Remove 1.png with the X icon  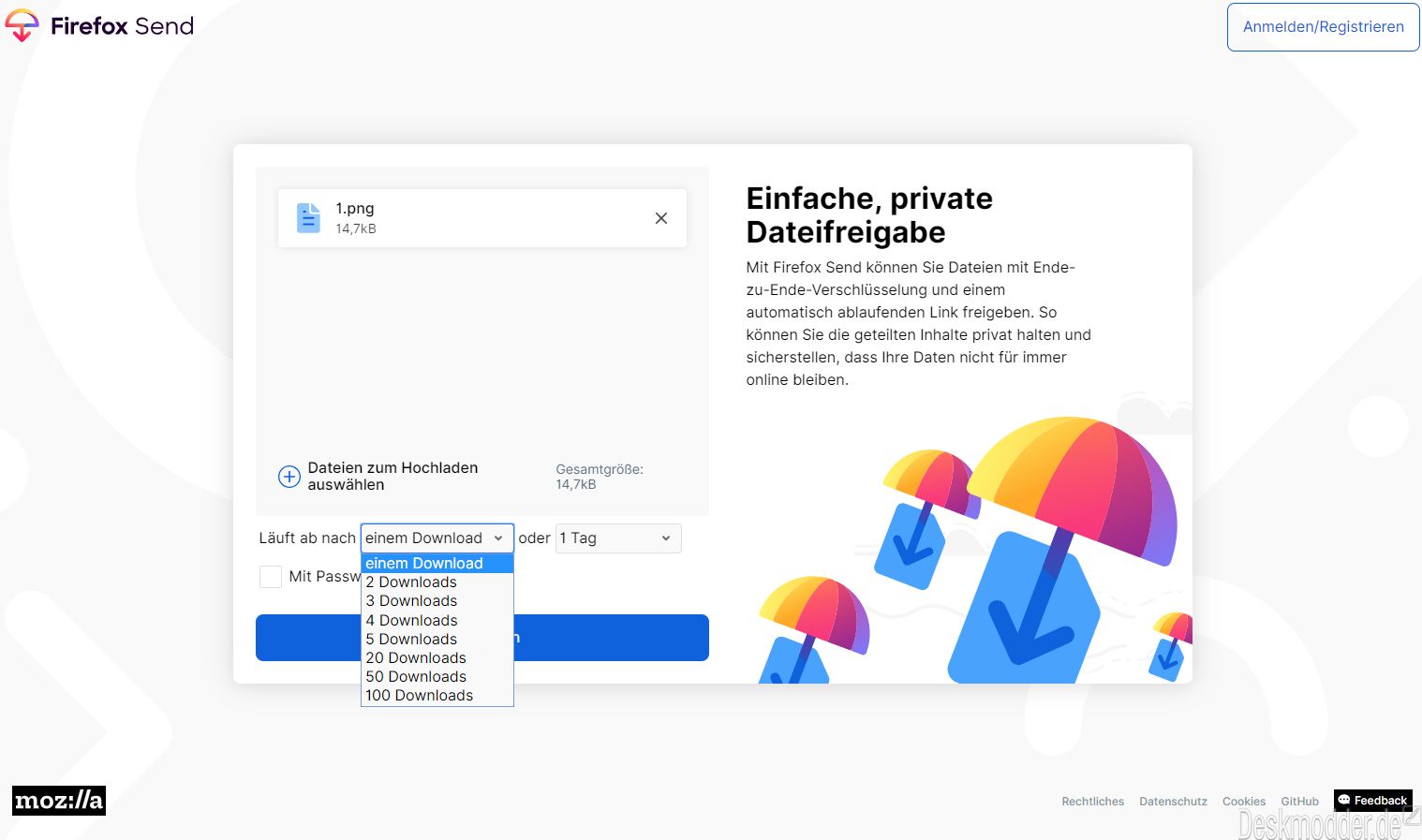pyautogui.click(x=661, y=218)
